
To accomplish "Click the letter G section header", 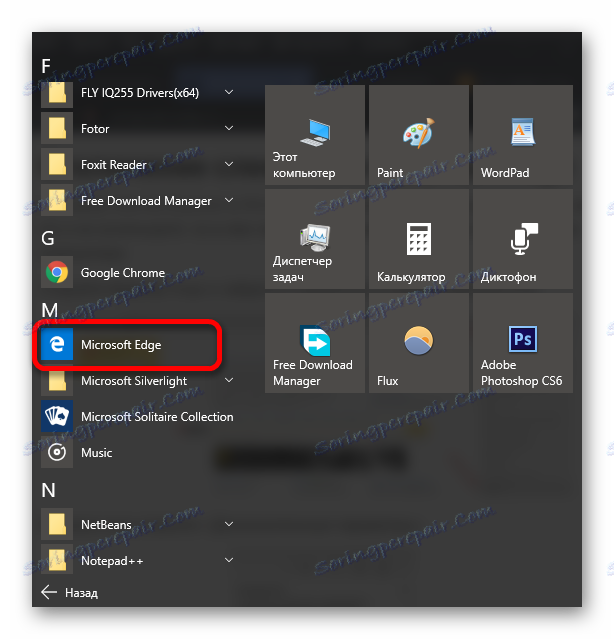I will 48,238.
